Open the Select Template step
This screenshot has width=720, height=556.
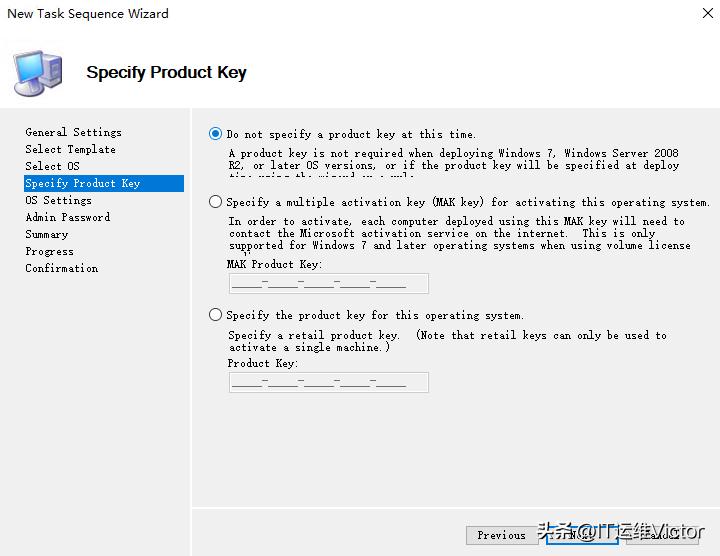pyautogui.click(x=70, y=149)
